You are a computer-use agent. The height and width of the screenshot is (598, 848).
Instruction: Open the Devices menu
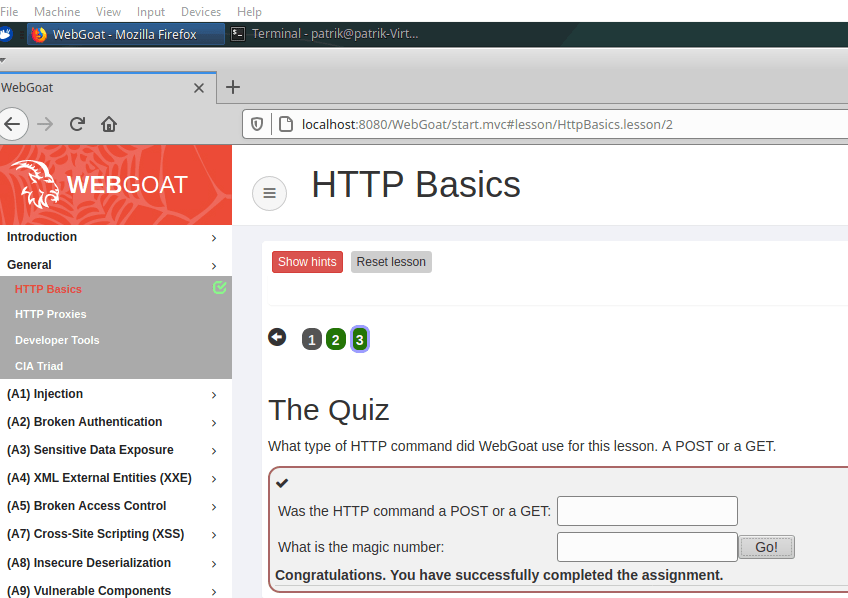[x=200, y=11]
